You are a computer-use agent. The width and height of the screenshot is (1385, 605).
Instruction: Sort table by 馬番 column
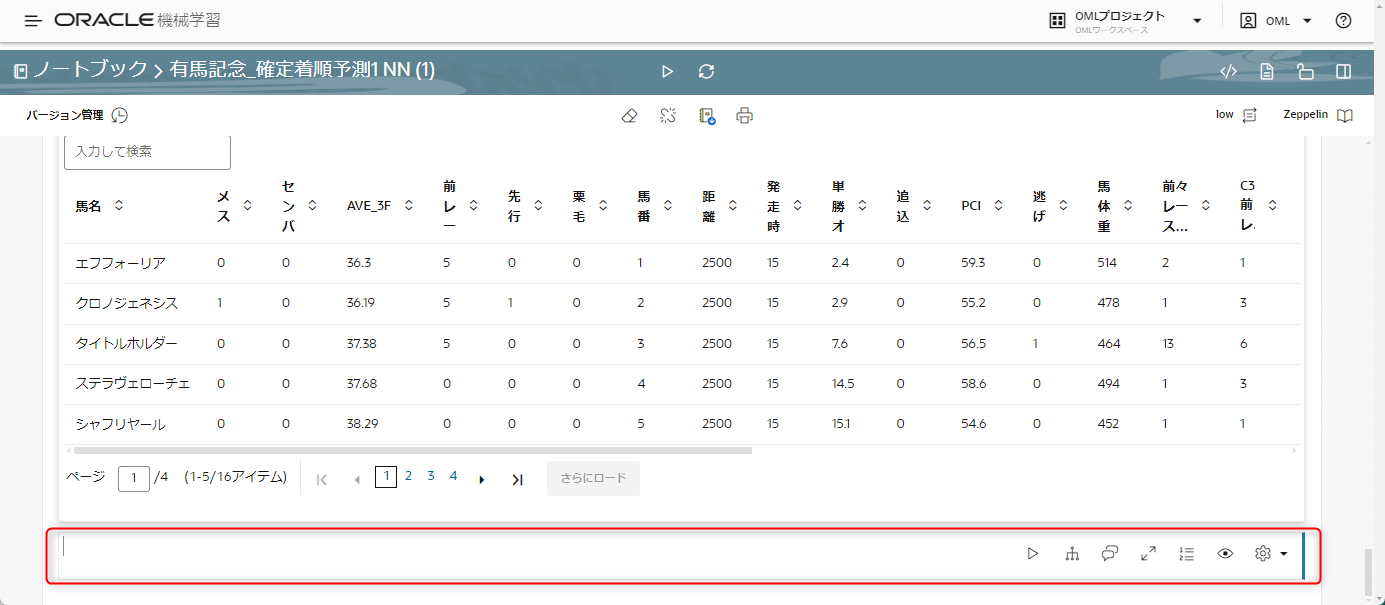[668, 206]
